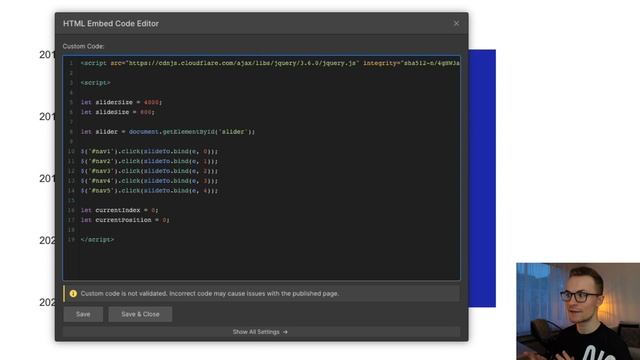
Task: Click the getElementById('slider') code line
Action: (x=168, y=132)
